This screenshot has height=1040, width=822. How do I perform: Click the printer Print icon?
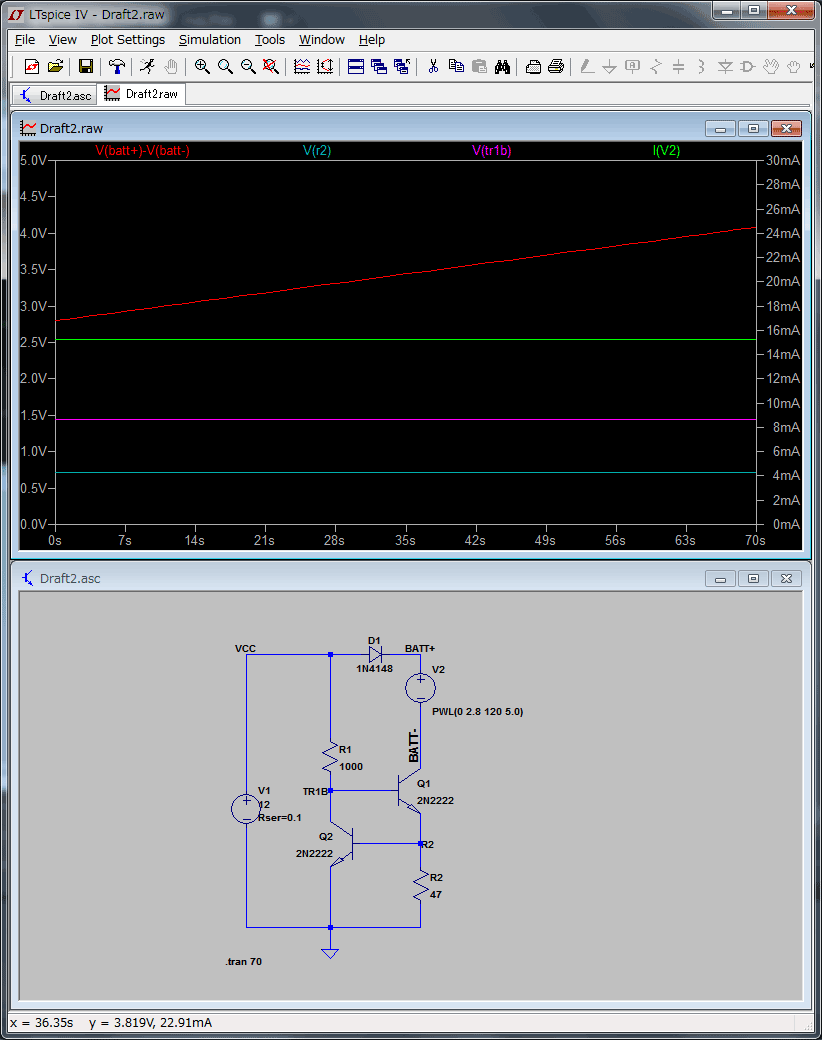tap(556, 66)
